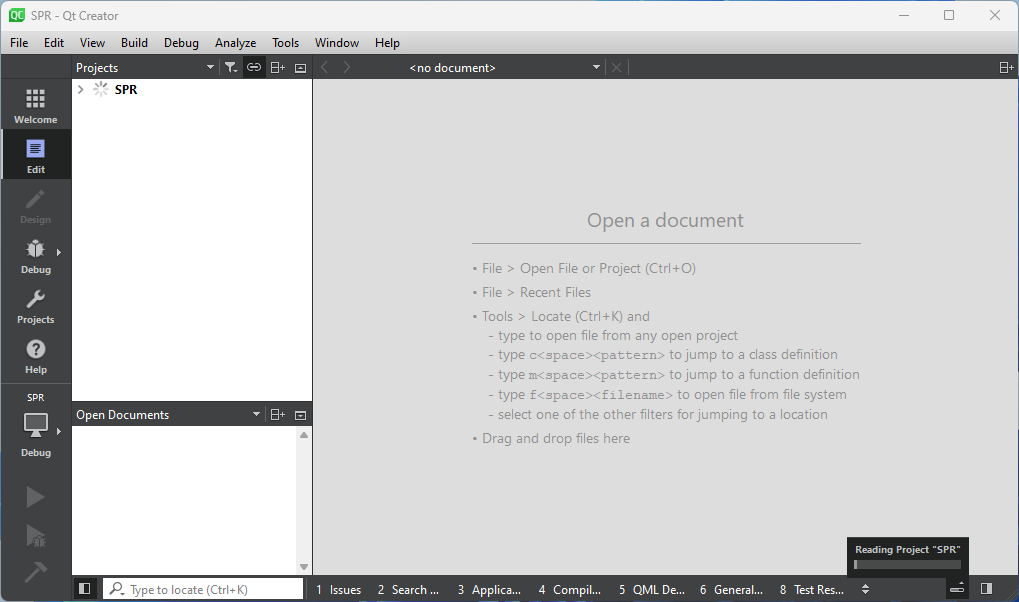Click the SPR kit selector monitor icon
Viewport: 1019px width, 602px height.
pyautogui.click(x=35, y=426)
